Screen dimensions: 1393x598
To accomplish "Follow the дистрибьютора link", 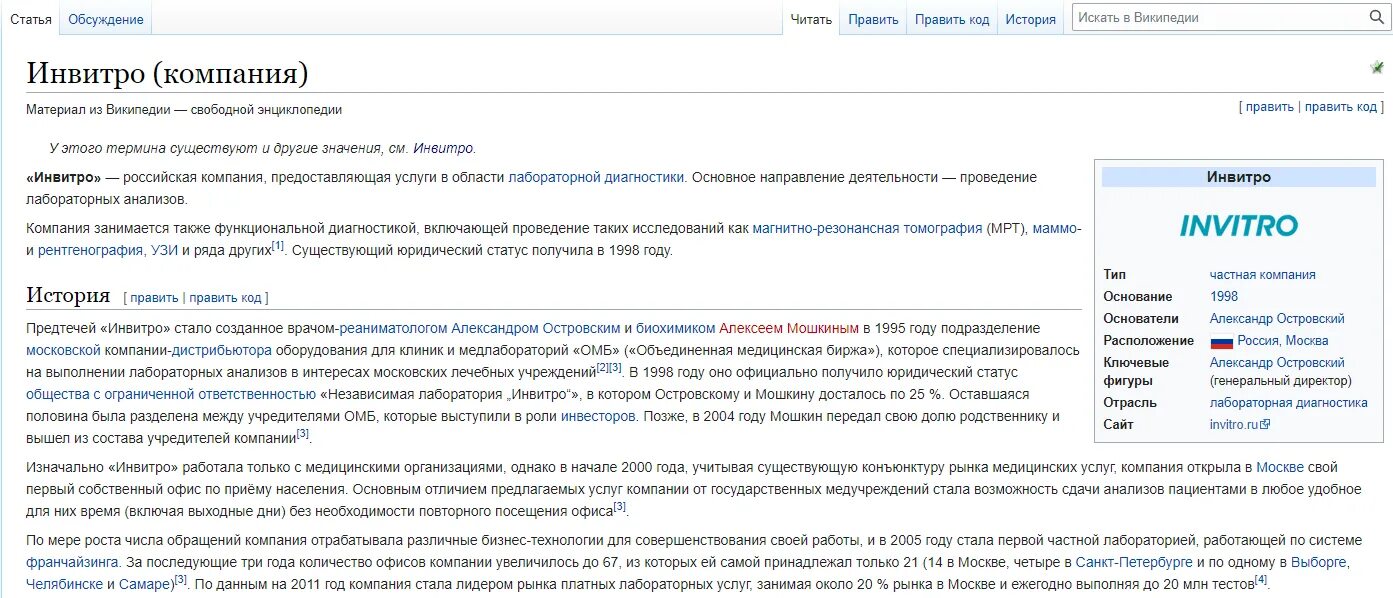I will [222, 350].
